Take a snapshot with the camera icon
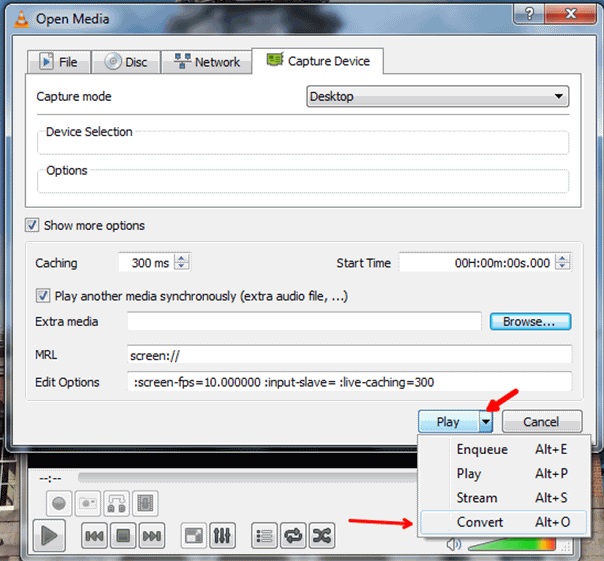Image resolution: width=604 pixels, height=561 pixels. click(88, 503)
